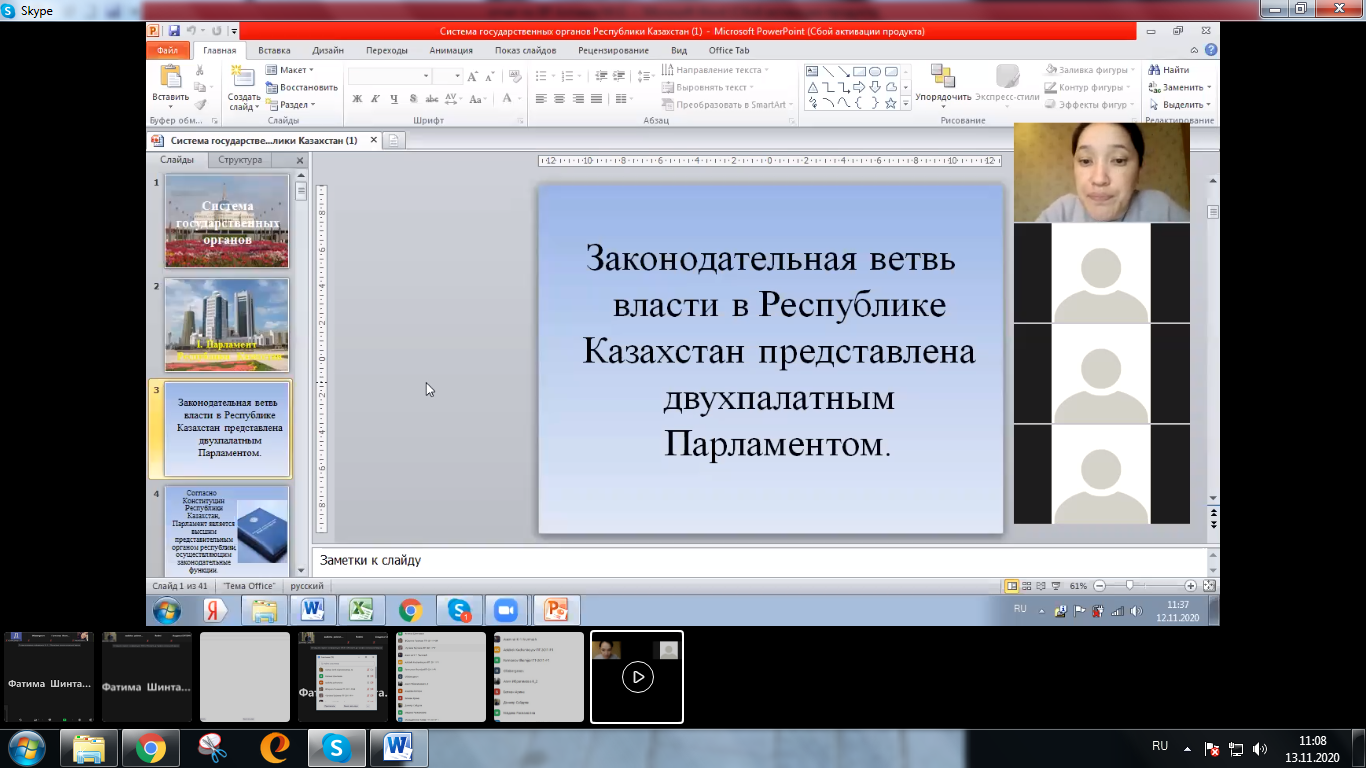
Task: Toggle Underline (Ч) formatting
Action: pyautogui.click(x=394, y=99)
